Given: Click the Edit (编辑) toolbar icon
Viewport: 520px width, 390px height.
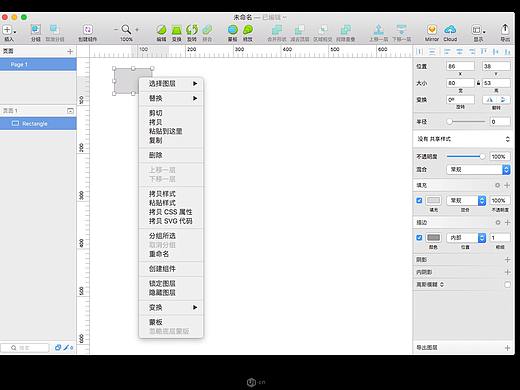Looking at the screenshot, I should tap(162, 30).
